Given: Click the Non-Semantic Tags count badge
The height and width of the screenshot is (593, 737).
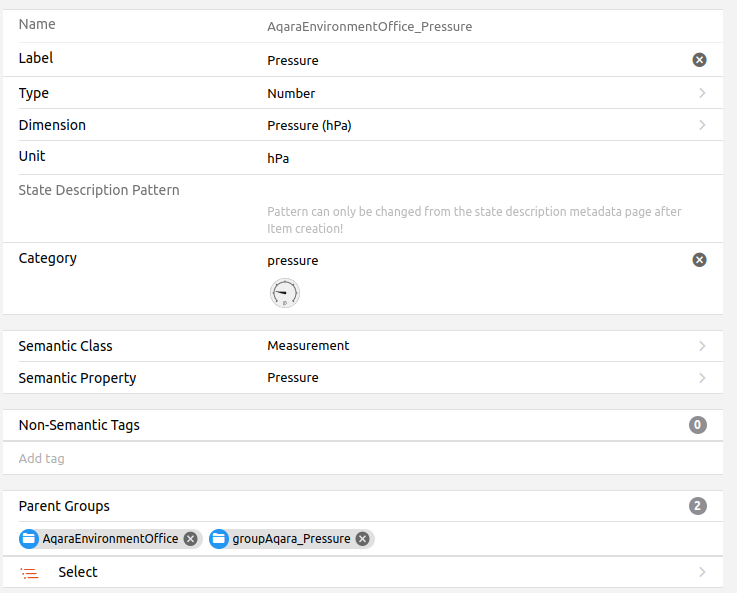Looking at the screenshot, I should [x=698, y=425].
